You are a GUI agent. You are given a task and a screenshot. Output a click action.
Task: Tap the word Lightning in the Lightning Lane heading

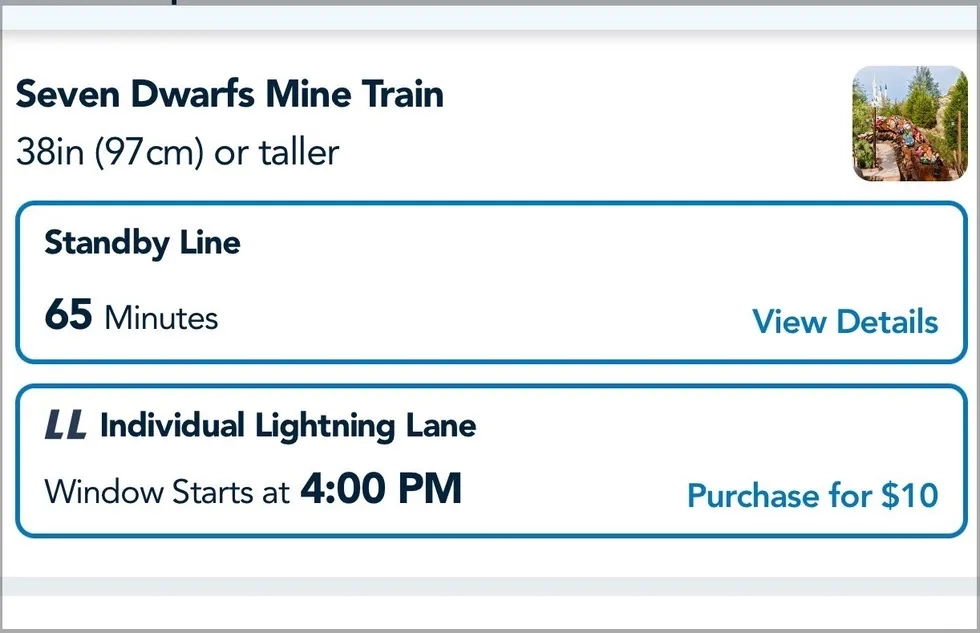324,427
